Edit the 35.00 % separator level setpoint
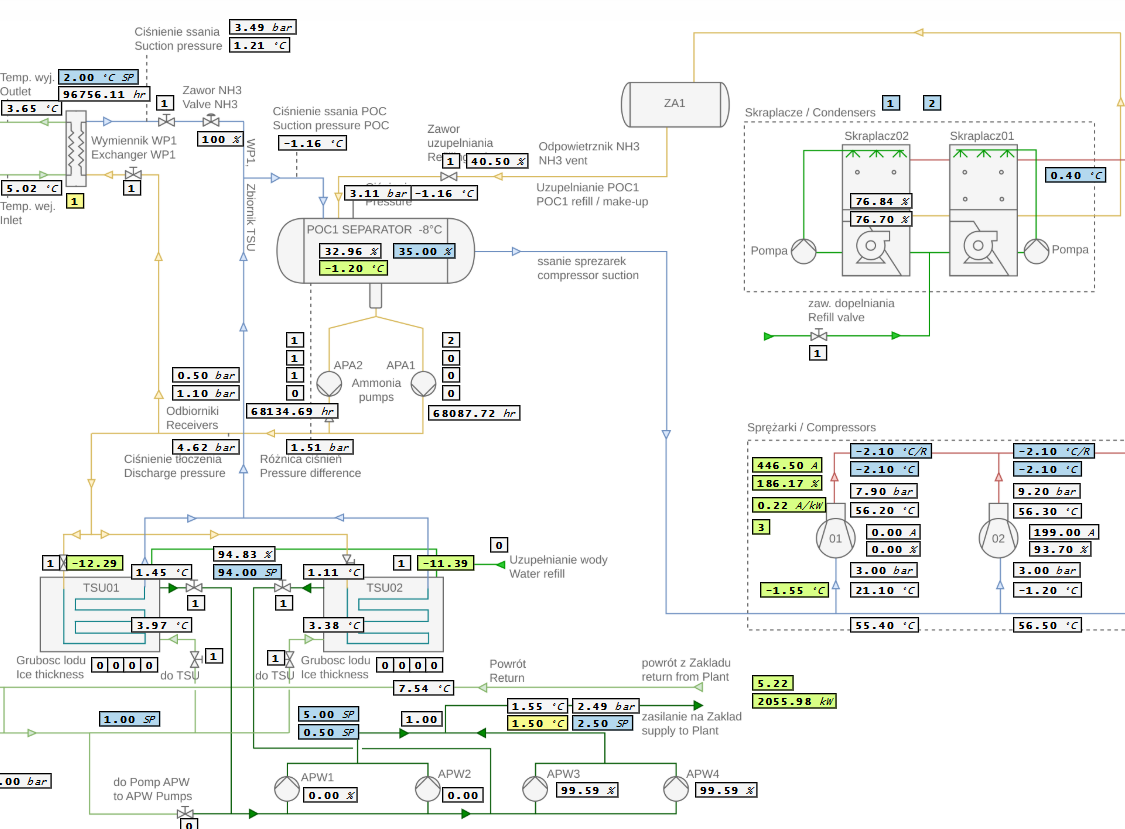1125x829 pixels. (x=421, y=251)
